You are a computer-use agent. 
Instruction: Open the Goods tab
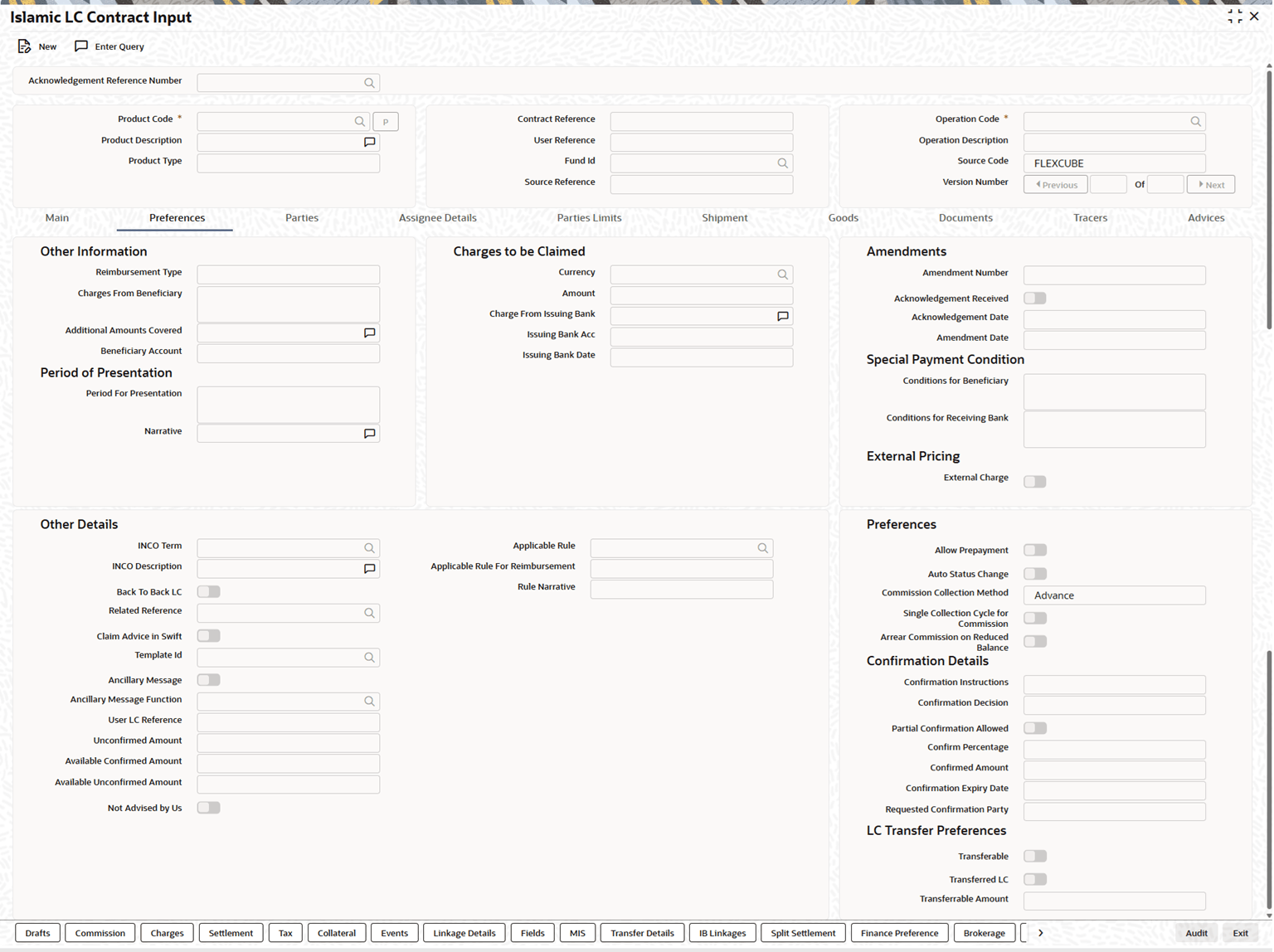(x=843, y=218)
